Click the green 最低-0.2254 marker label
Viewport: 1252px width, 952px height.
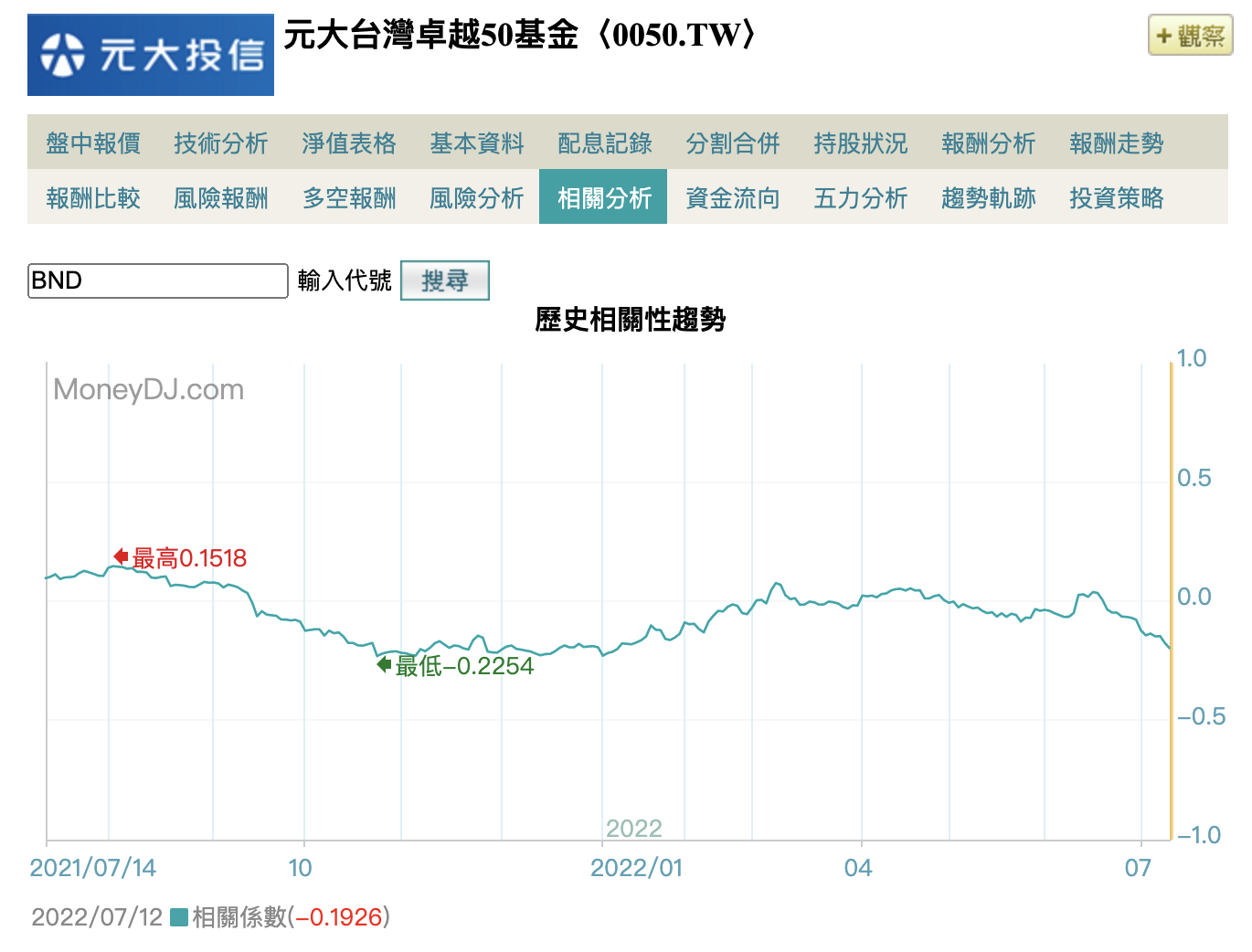(464, 666)
